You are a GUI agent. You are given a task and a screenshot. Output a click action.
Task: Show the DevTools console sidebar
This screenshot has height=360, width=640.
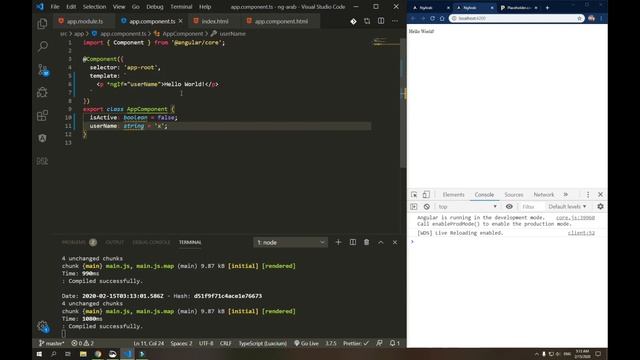(414, 207)
